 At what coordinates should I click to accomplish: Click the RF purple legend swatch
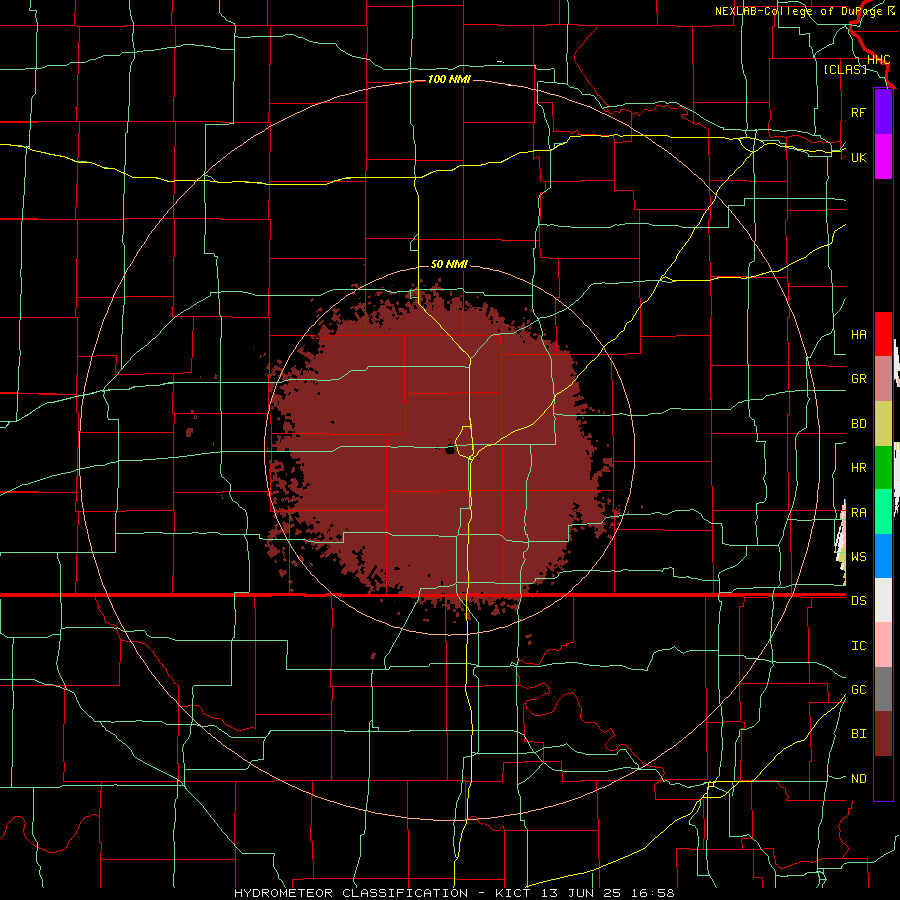[x=883, y=112]
